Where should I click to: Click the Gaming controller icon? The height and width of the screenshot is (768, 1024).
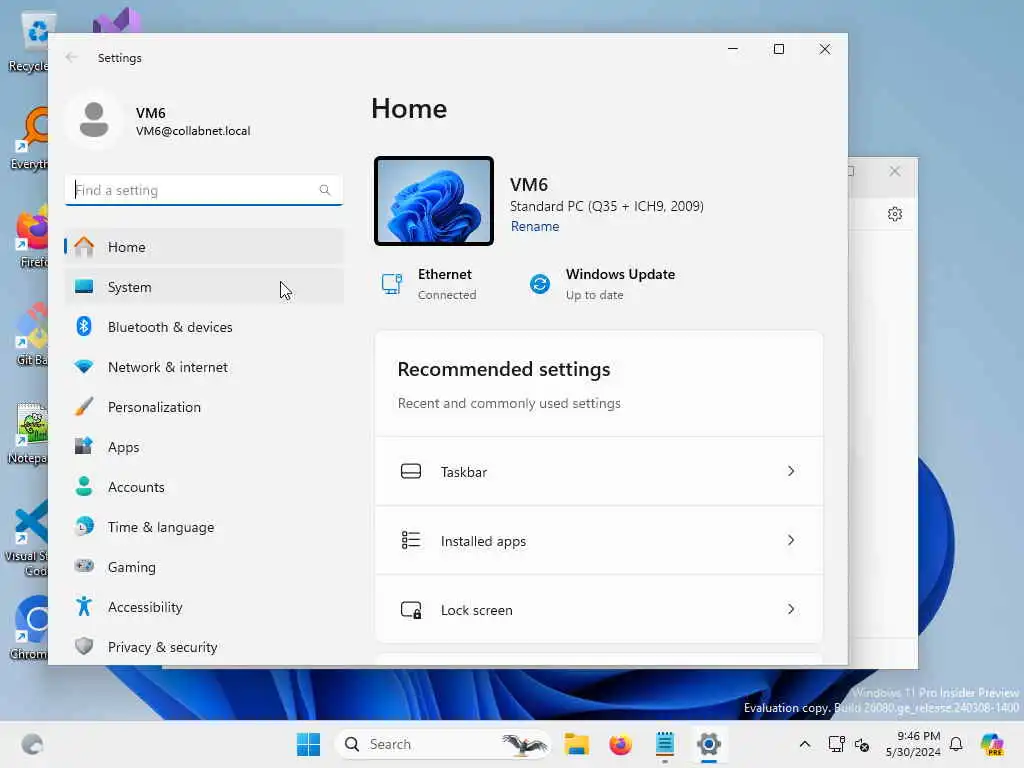click(x=84, y=566)
